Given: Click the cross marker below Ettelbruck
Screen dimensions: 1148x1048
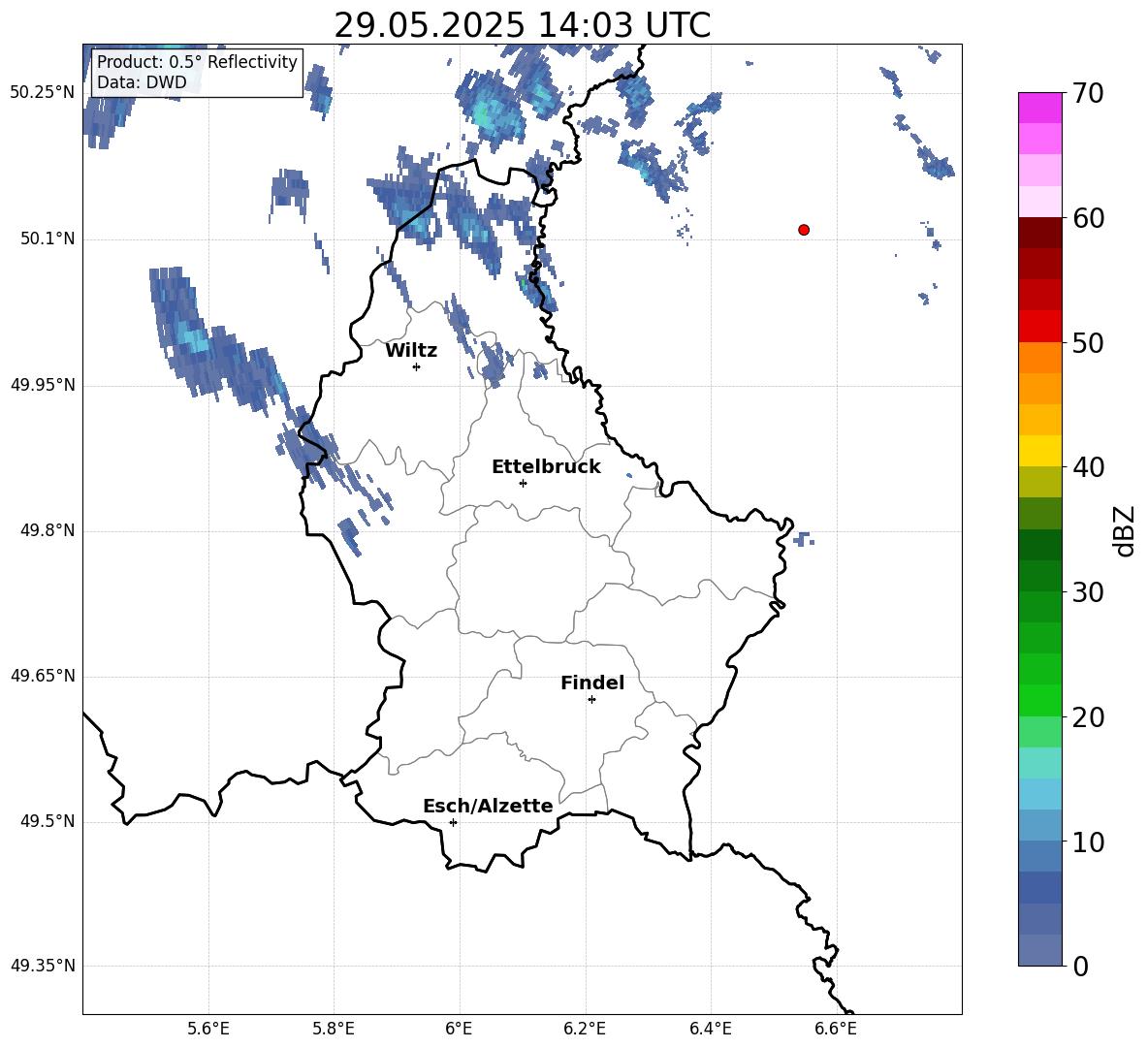Looking at the screenshot, I should tap(523, 483).
